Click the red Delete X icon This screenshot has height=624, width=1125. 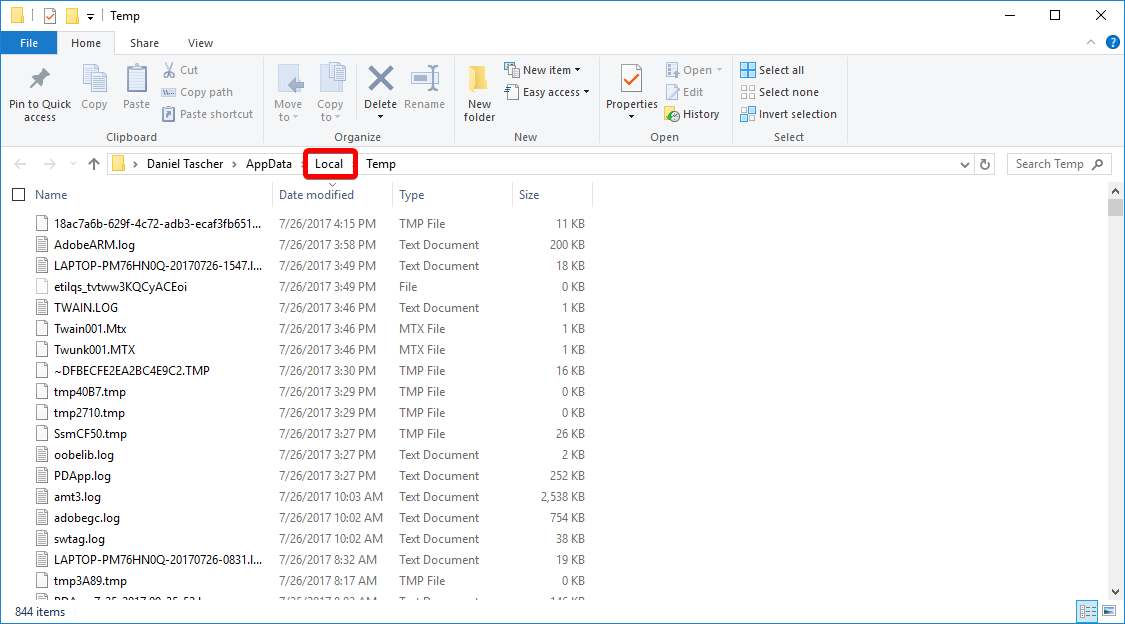380,78
